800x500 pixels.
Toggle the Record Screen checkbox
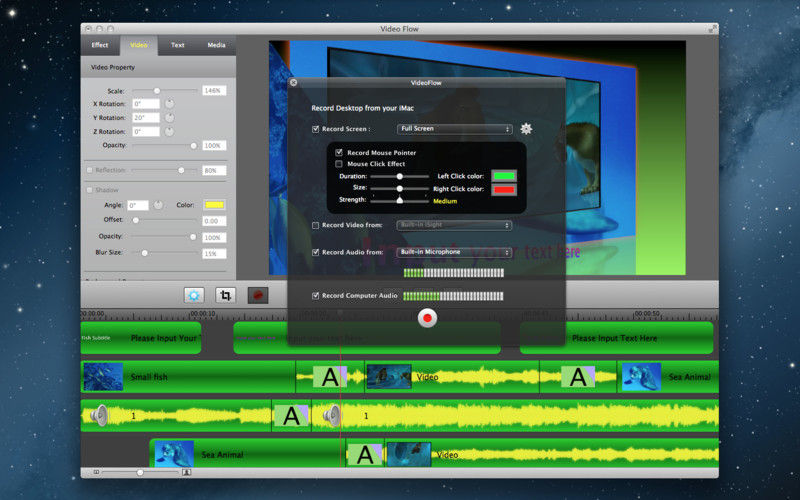[x=315, y=129]
